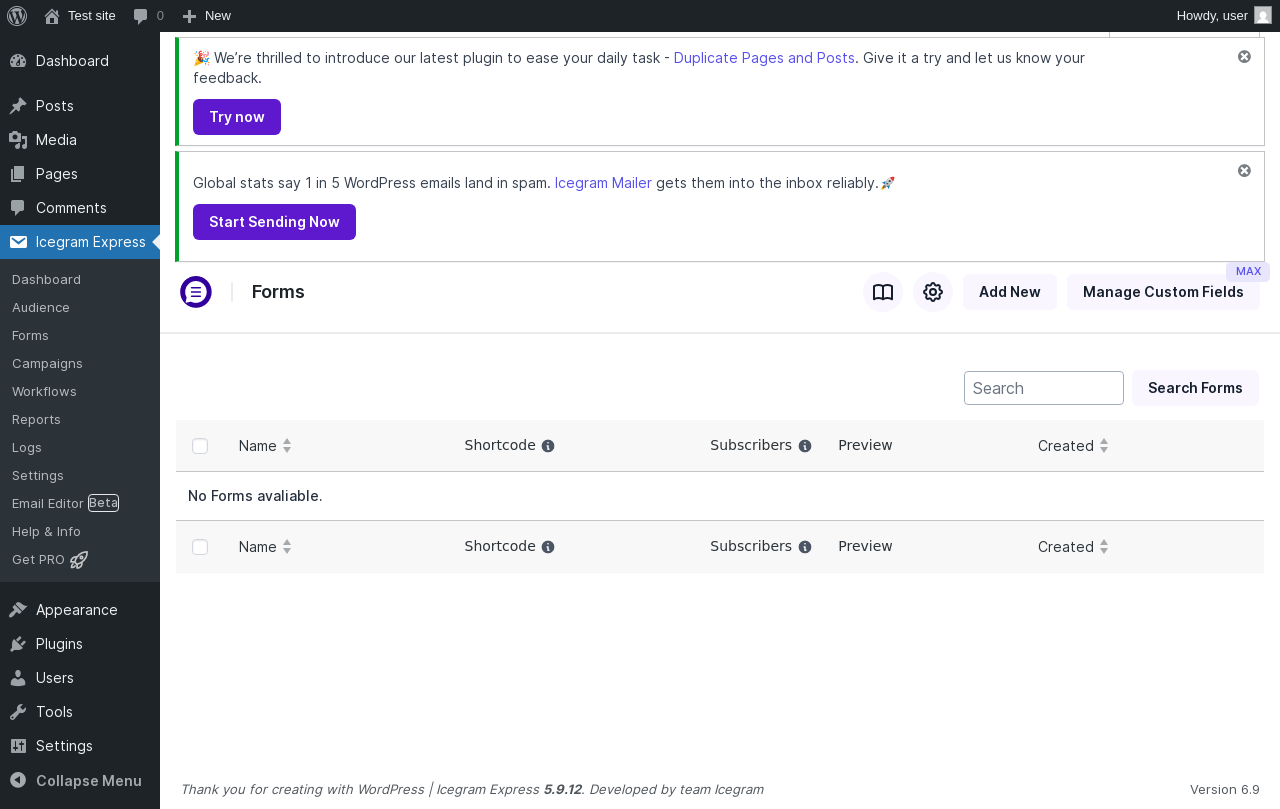Click the Icegram Express round logo

[196, 292]
